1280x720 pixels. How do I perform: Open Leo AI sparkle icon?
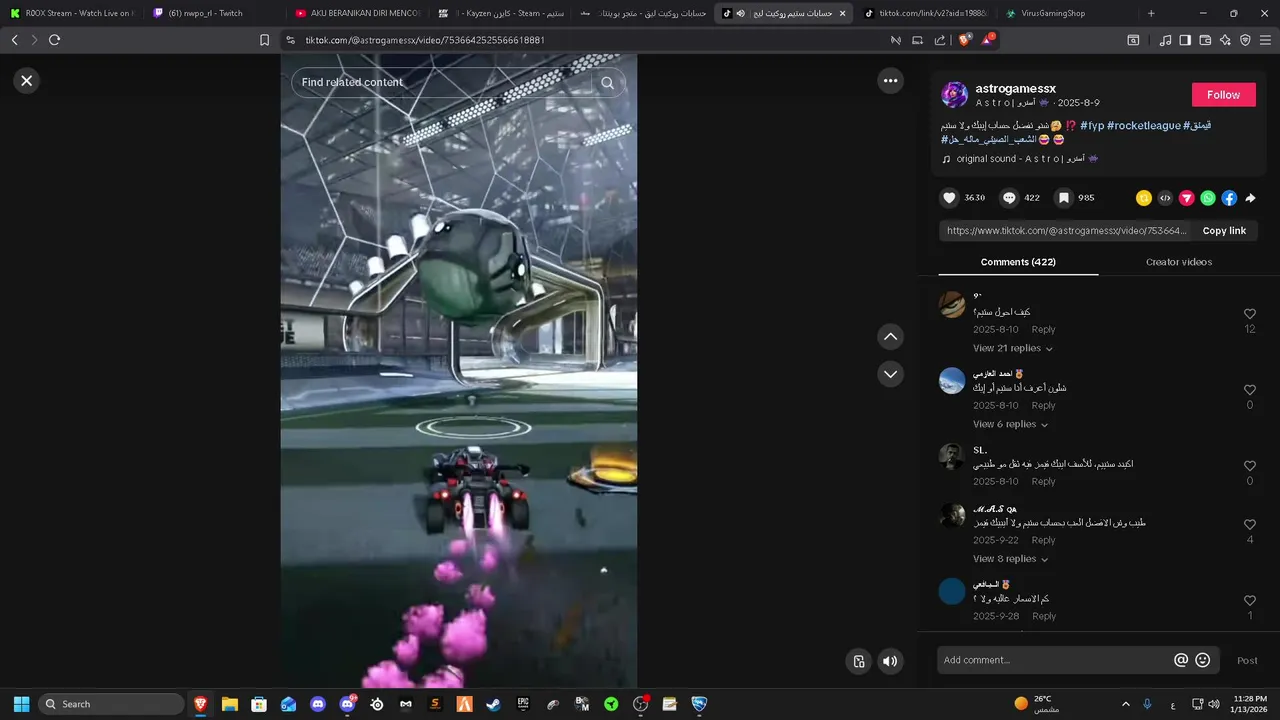pos(1225,40)
